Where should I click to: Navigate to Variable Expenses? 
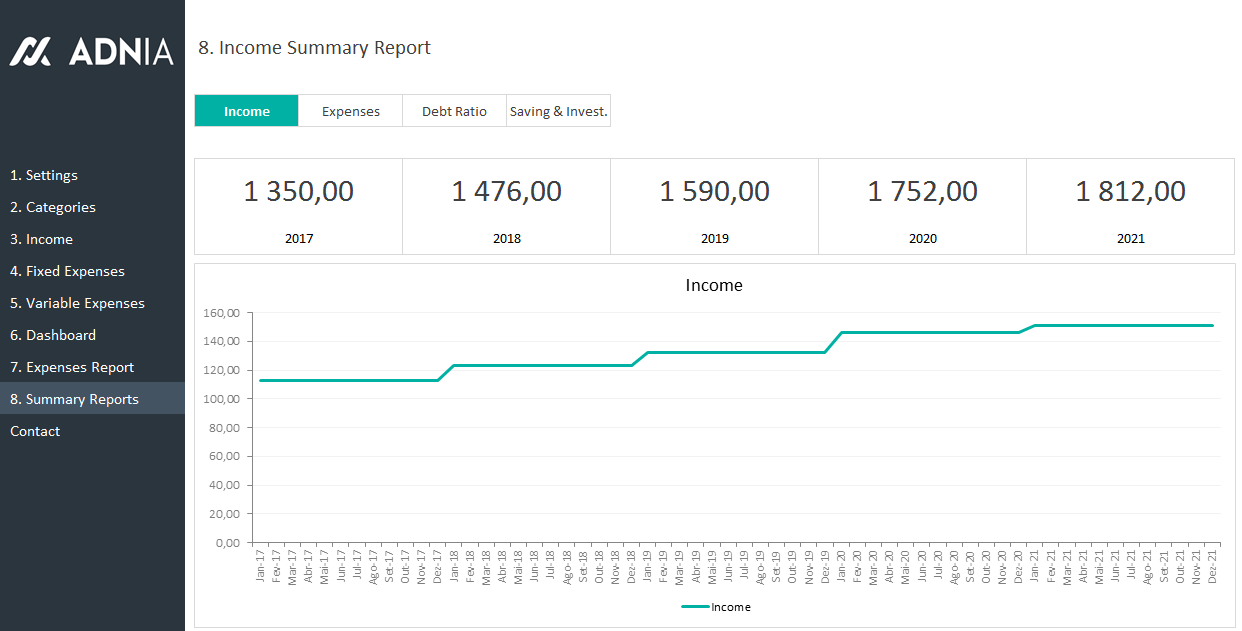tap(77, 303)
